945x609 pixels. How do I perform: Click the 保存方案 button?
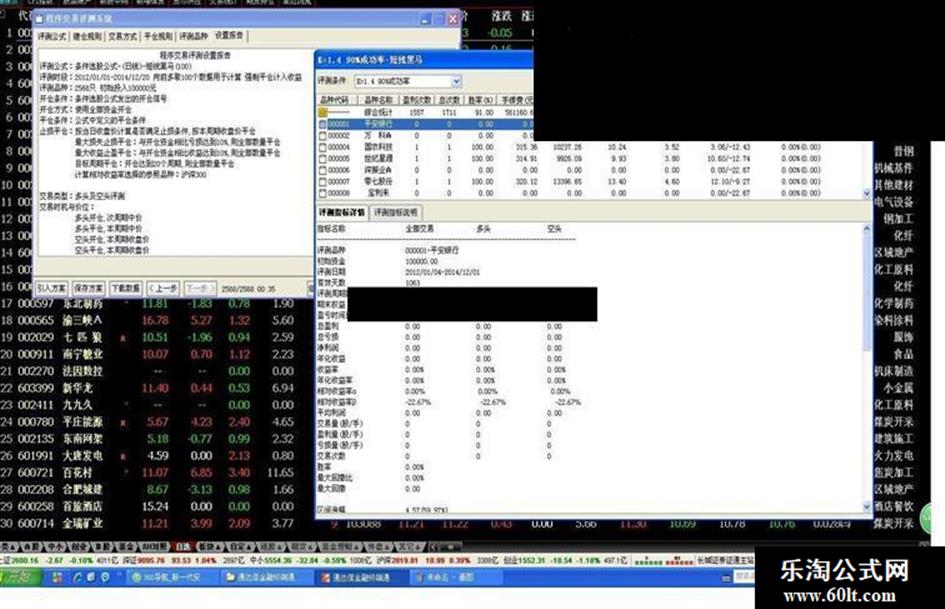point(89,288)
